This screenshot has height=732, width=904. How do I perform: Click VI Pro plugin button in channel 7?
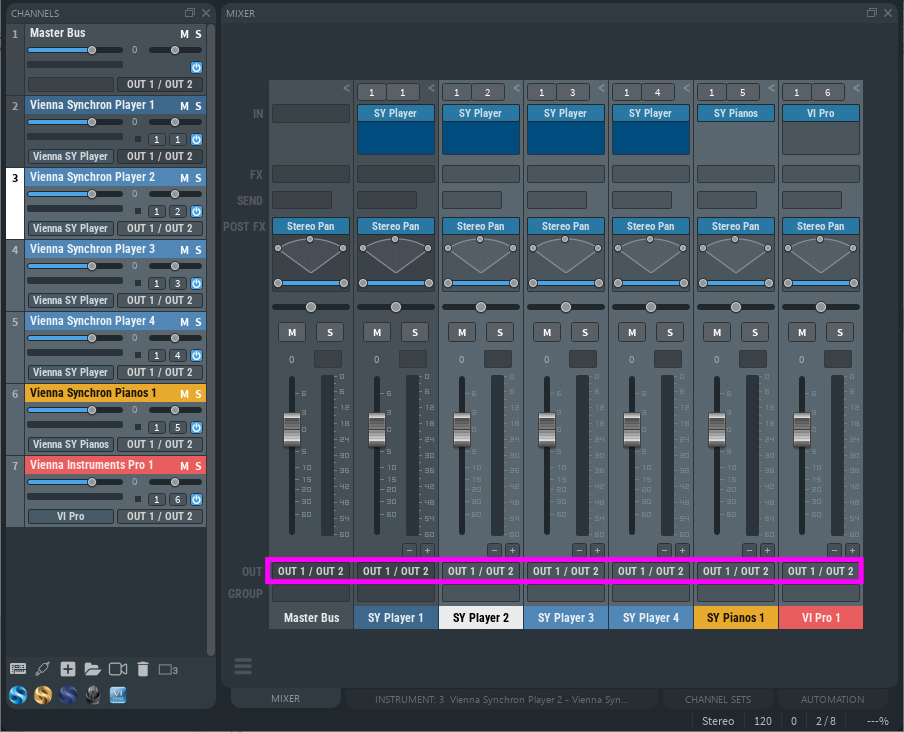click(70, 516)
